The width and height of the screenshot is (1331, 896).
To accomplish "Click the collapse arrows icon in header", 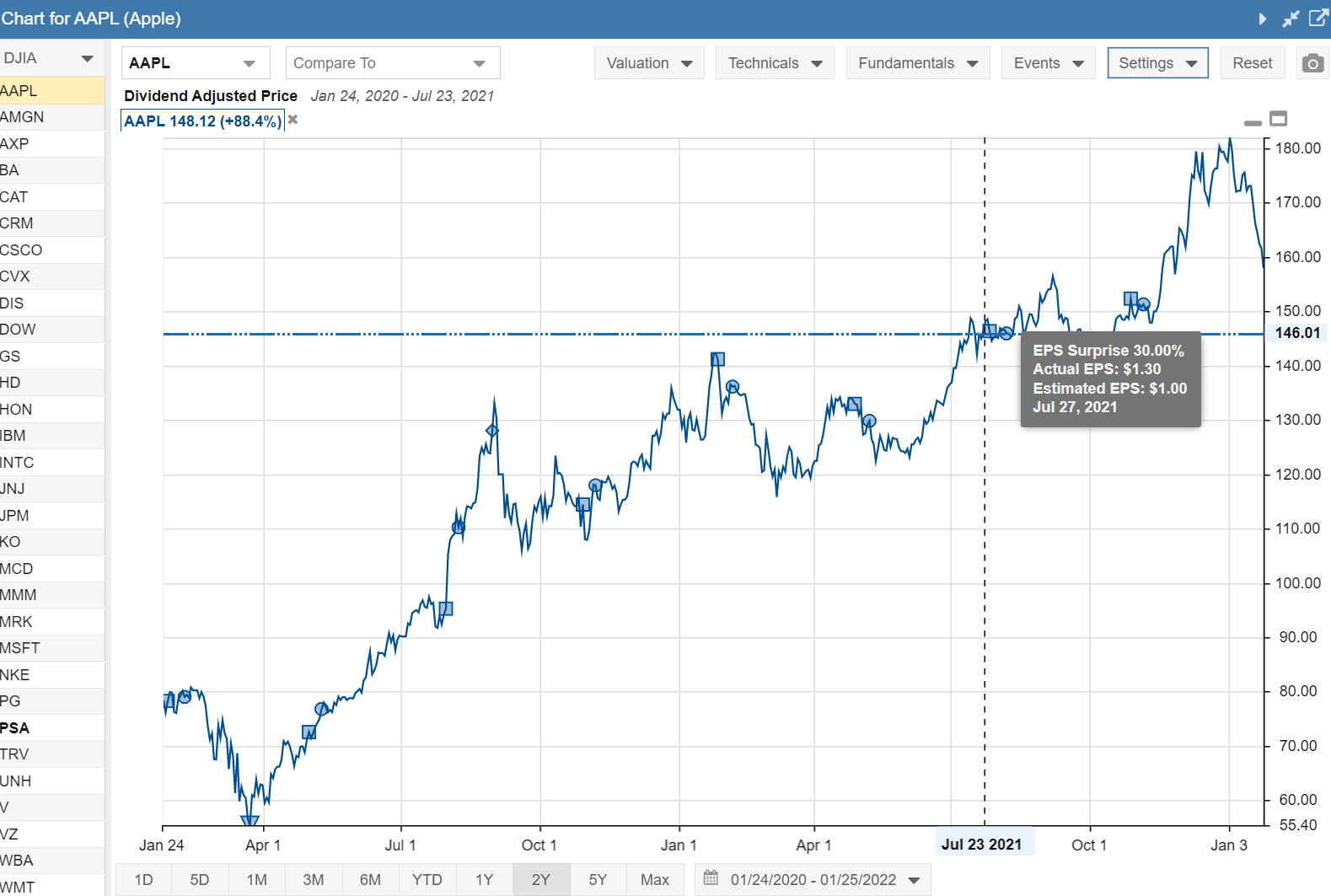I will coord(1291,19).
